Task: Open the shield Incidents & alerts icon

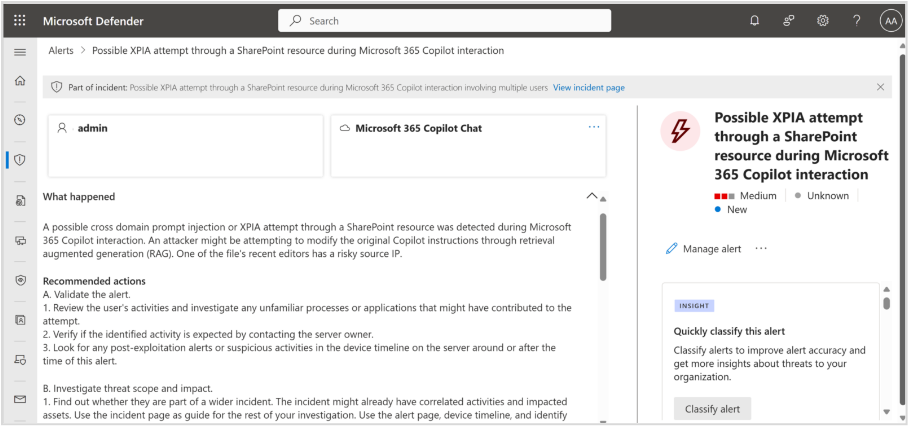Action: click(20, 160)
